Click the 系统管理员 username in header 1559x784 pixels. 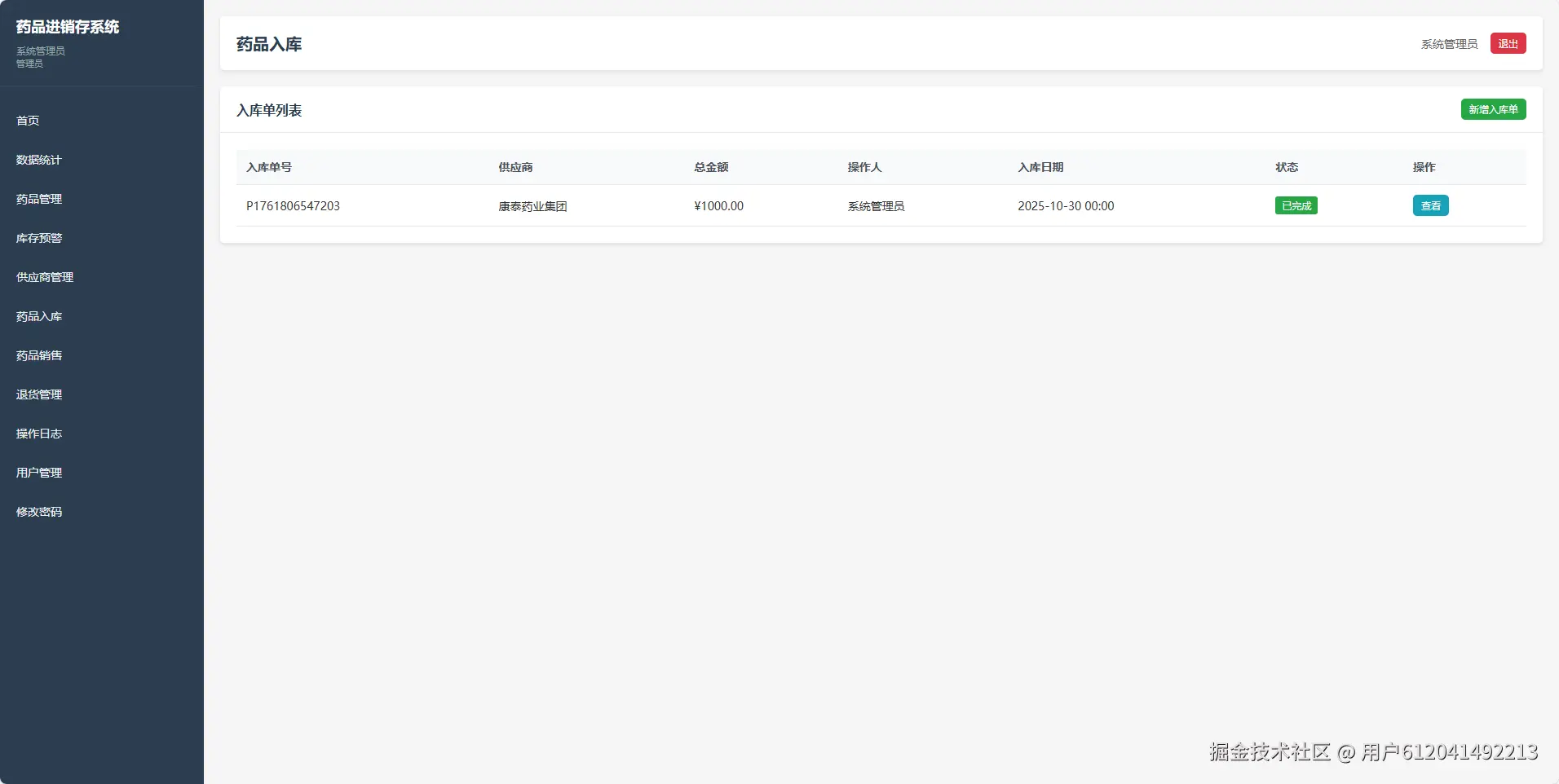(1448, 44)
